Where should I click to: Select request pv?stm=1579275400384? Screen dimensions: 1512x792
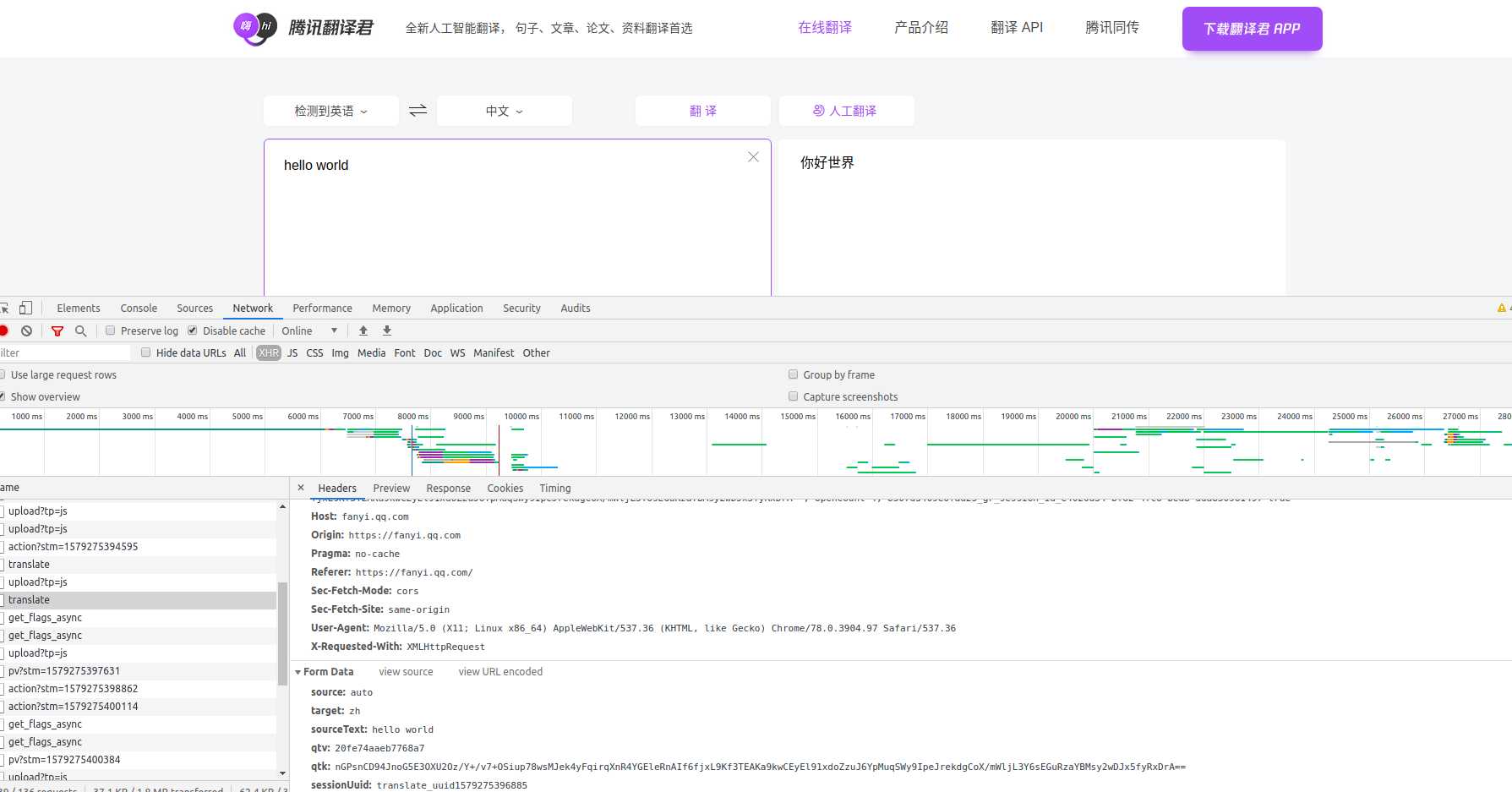tap(139, 760)
